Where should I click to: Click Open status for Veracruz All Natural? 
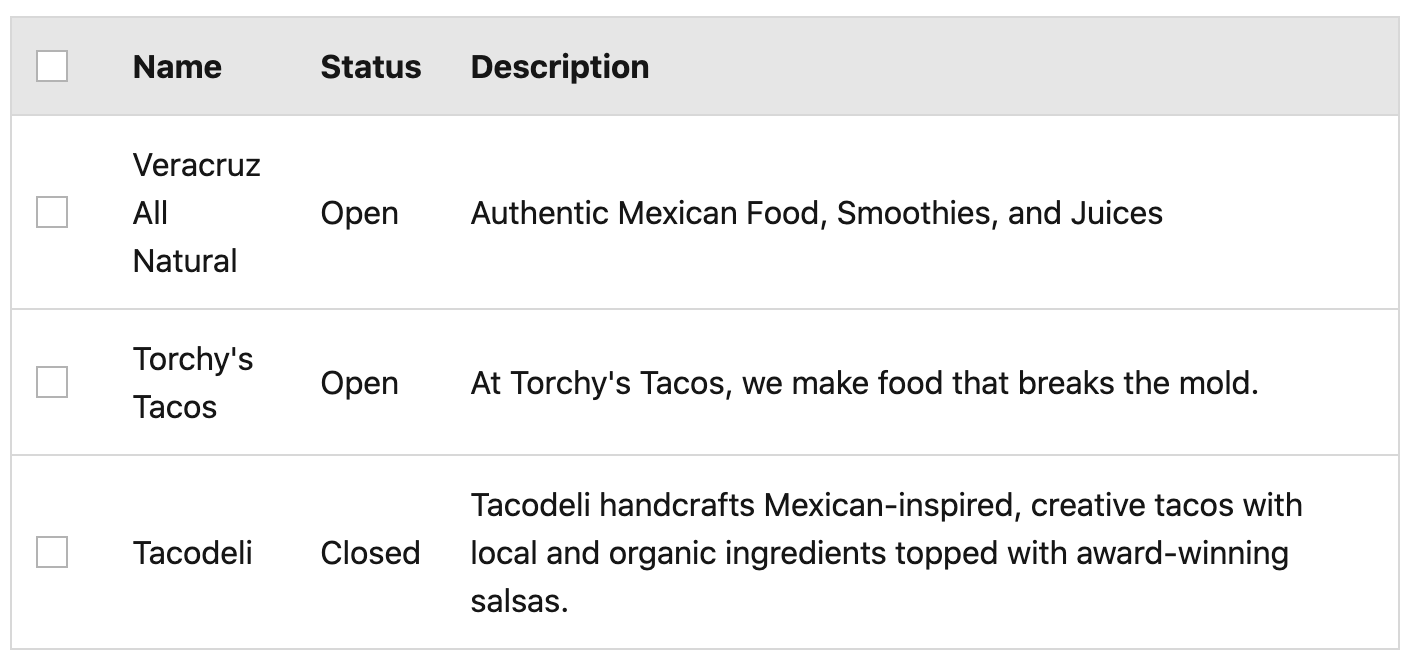pos(359,214)
